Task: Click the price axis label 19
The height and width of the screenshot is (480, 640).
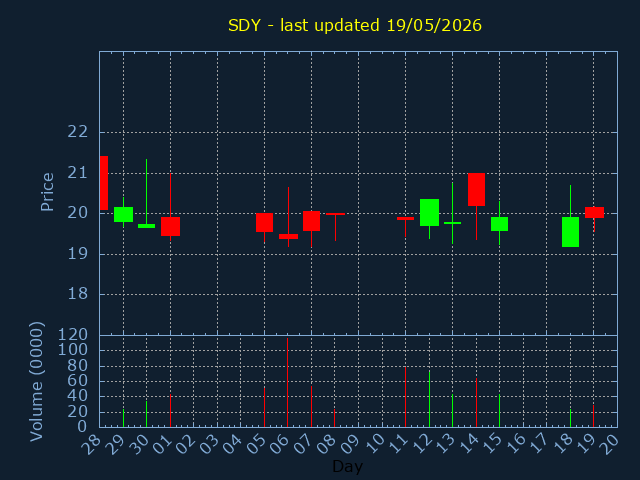Action: [x=78, y=254]
